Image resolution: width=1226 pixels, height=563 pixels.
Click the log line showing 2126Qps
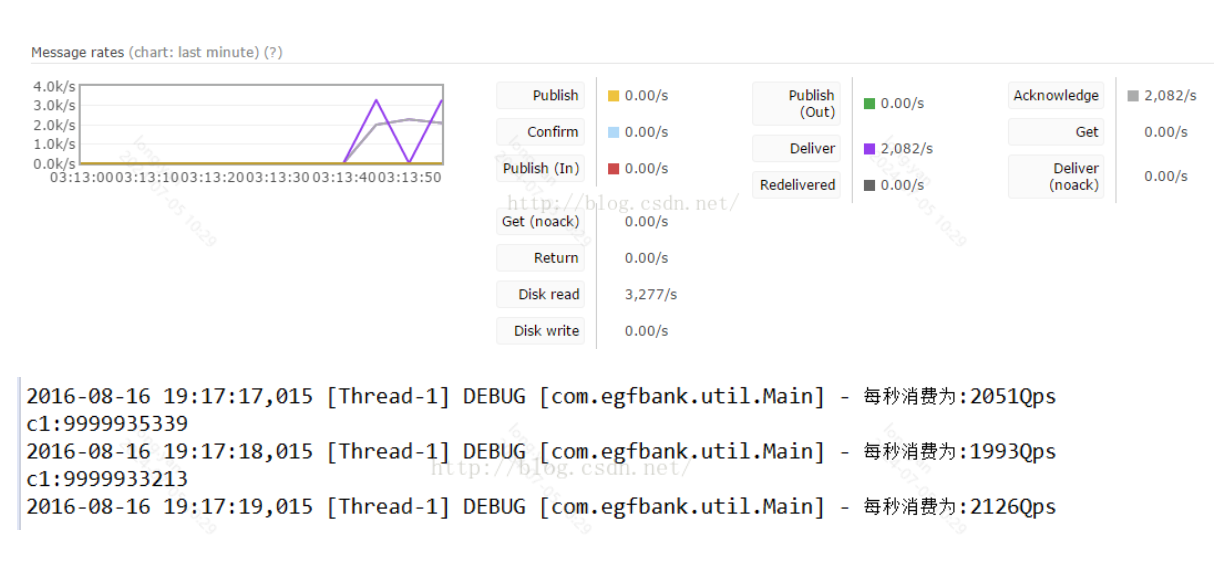pos(541,507)
